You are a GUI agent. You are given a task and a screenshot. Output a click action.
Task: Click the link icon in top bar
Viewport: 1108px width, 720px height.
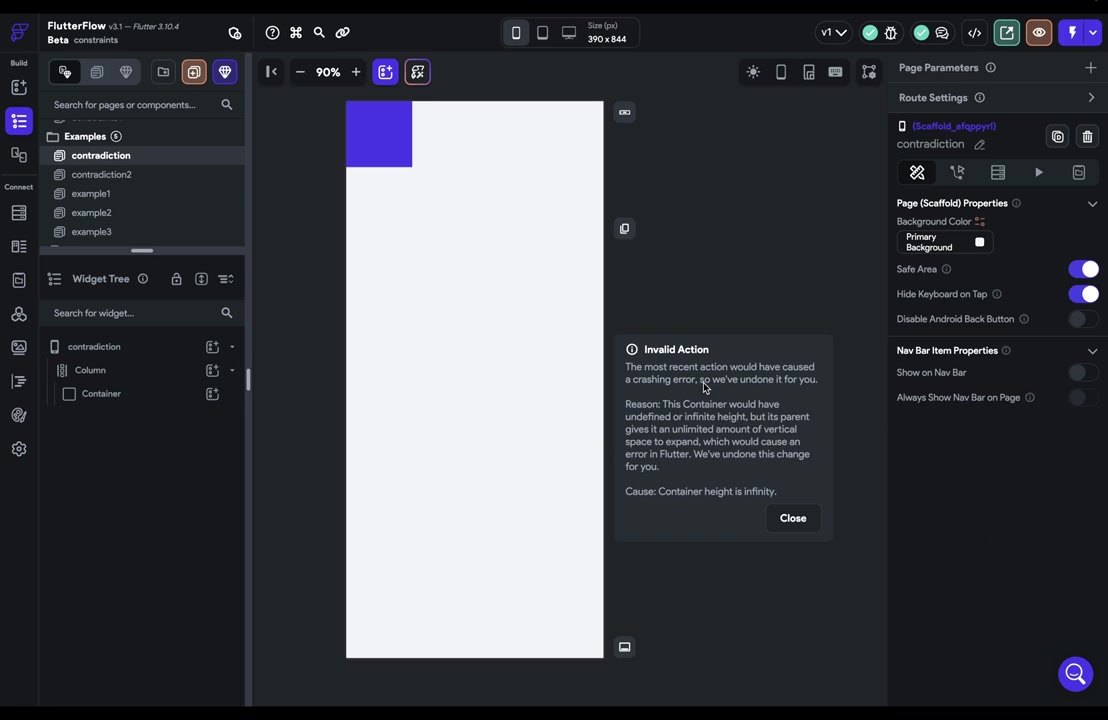click(343, 33)
